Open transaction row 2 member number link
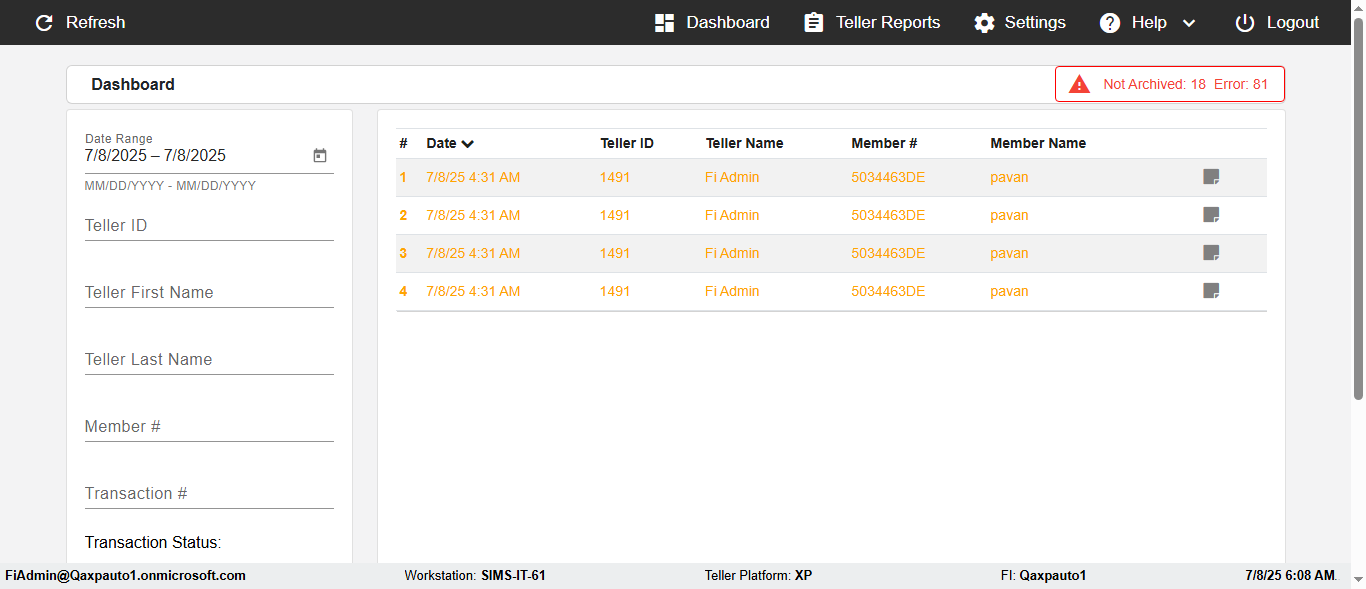The image size is (1366, 589). point(888,215)
